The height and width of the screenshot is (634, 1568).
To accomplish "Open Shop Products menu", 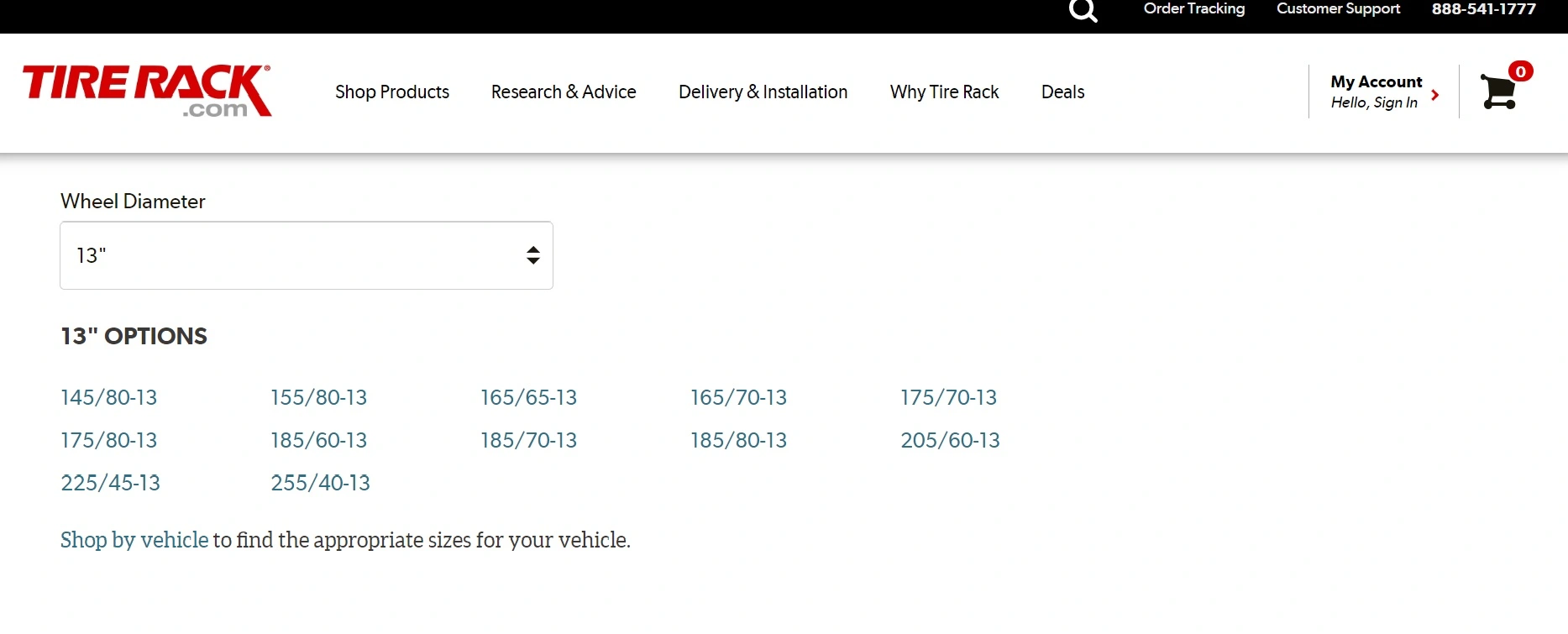I will (x=392, y=92).
